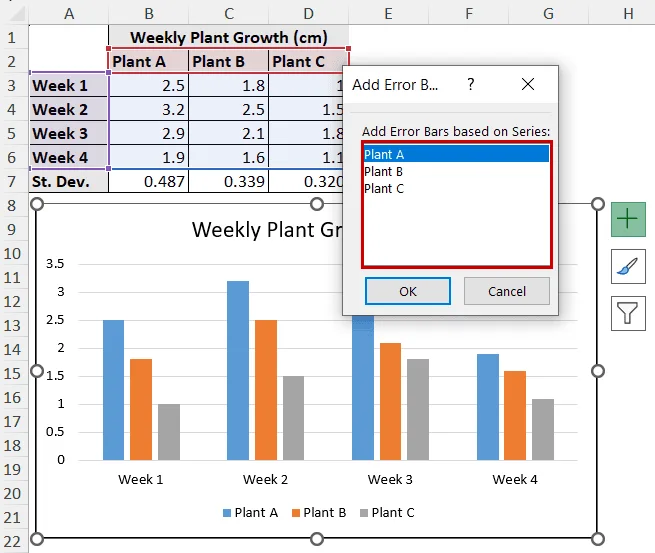Close the Add Error Bars dialog
The image size is (655, 553).
coord(528,84)
